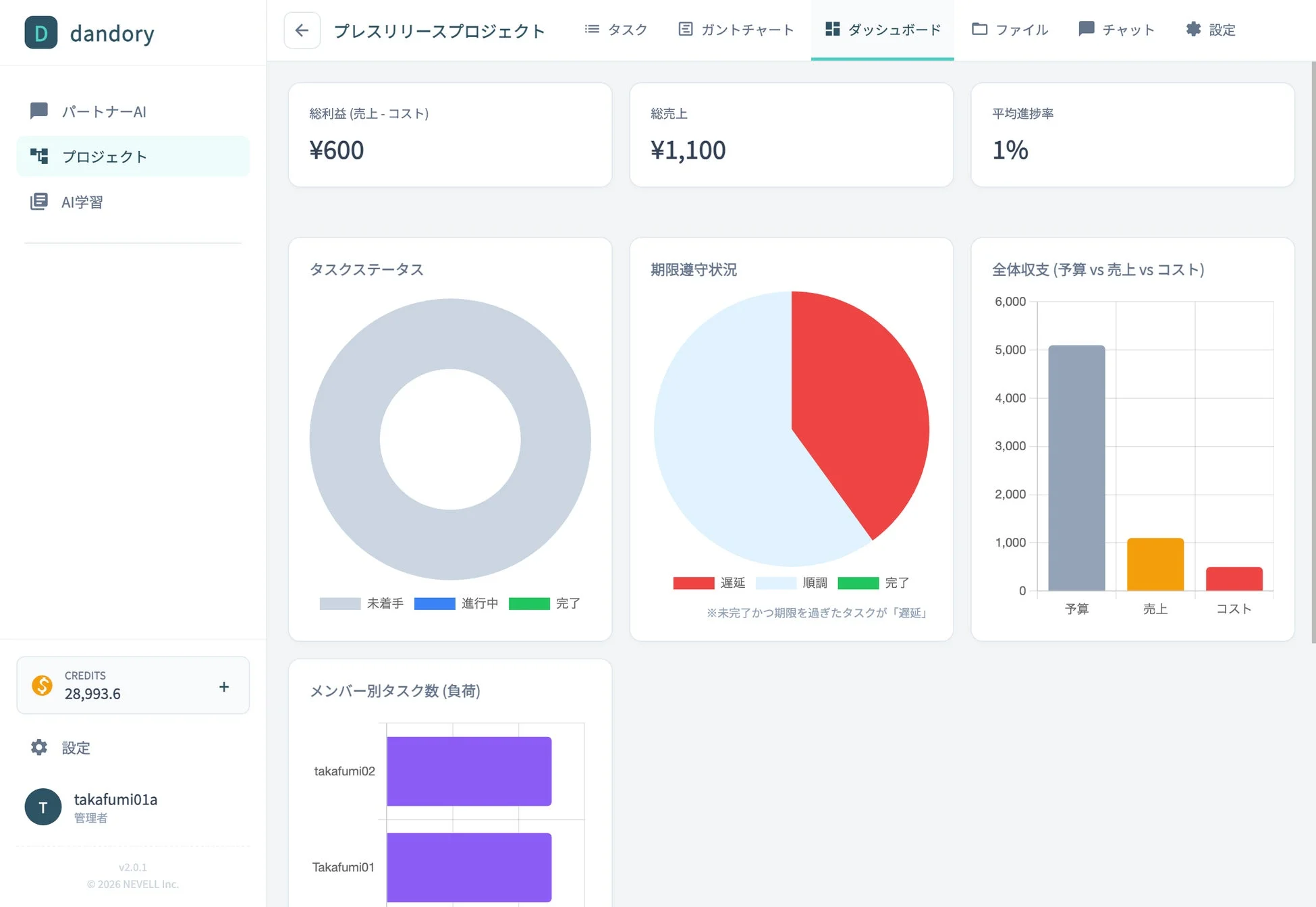This screenshot has width=1316, height=907.
Task: Open the パートナーAI sidebar icon
Action: [38, 111]
